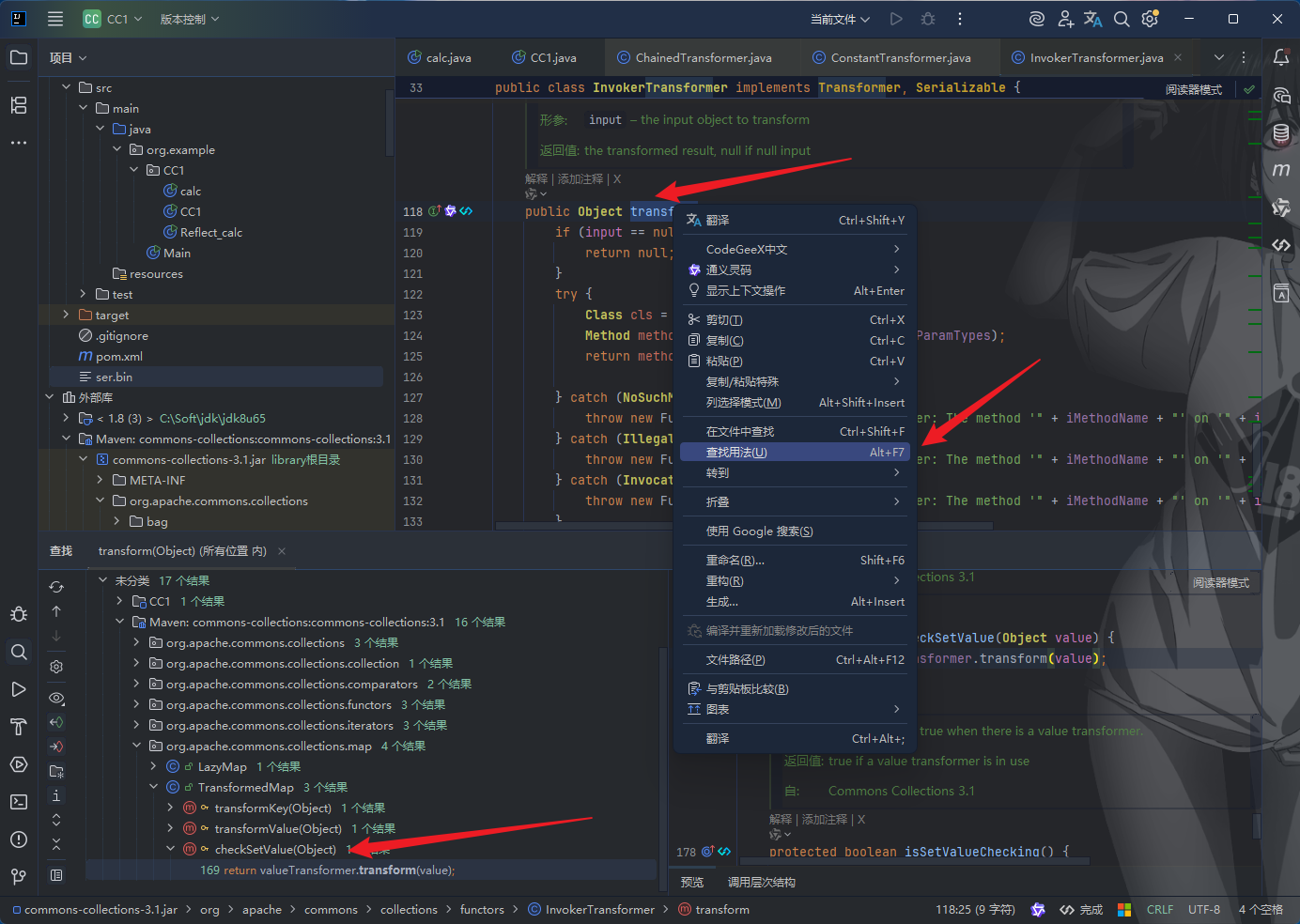Click the Debug bug icon in toolbar
The width and height of the screenshot is (1300, 924).
(x=928, y=19)
